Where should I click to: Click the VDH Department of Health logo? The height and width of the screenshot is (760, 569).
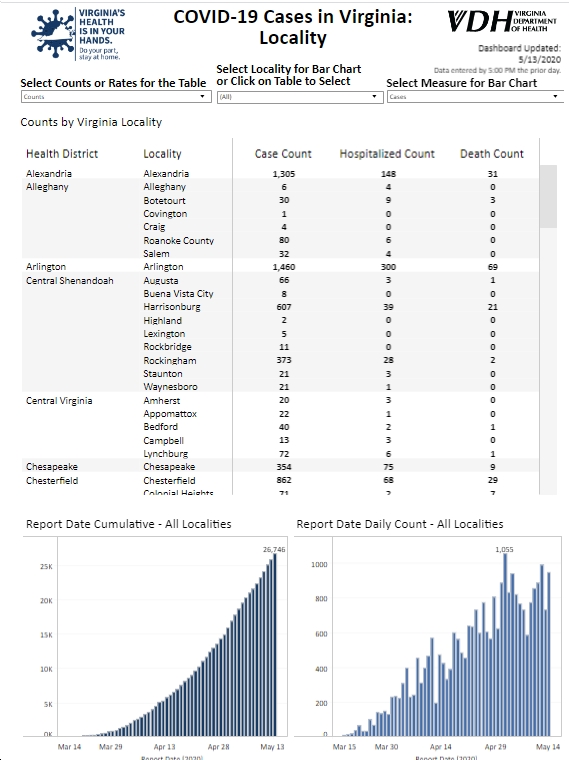[502, 21]
